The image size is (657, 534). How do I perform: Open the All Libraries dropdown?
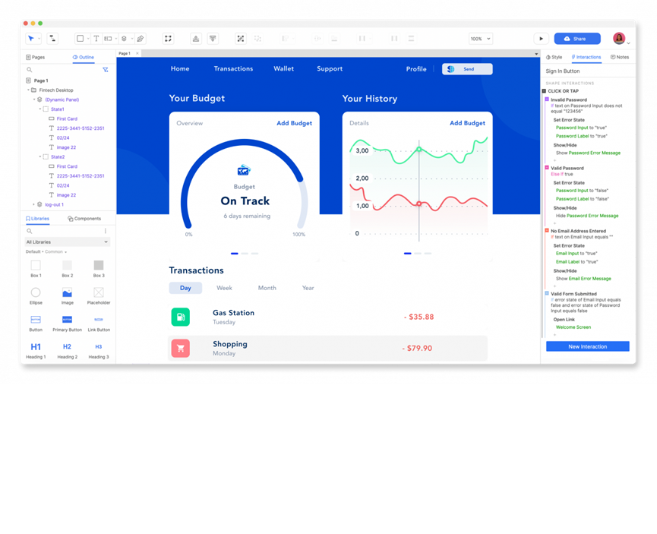67,242
